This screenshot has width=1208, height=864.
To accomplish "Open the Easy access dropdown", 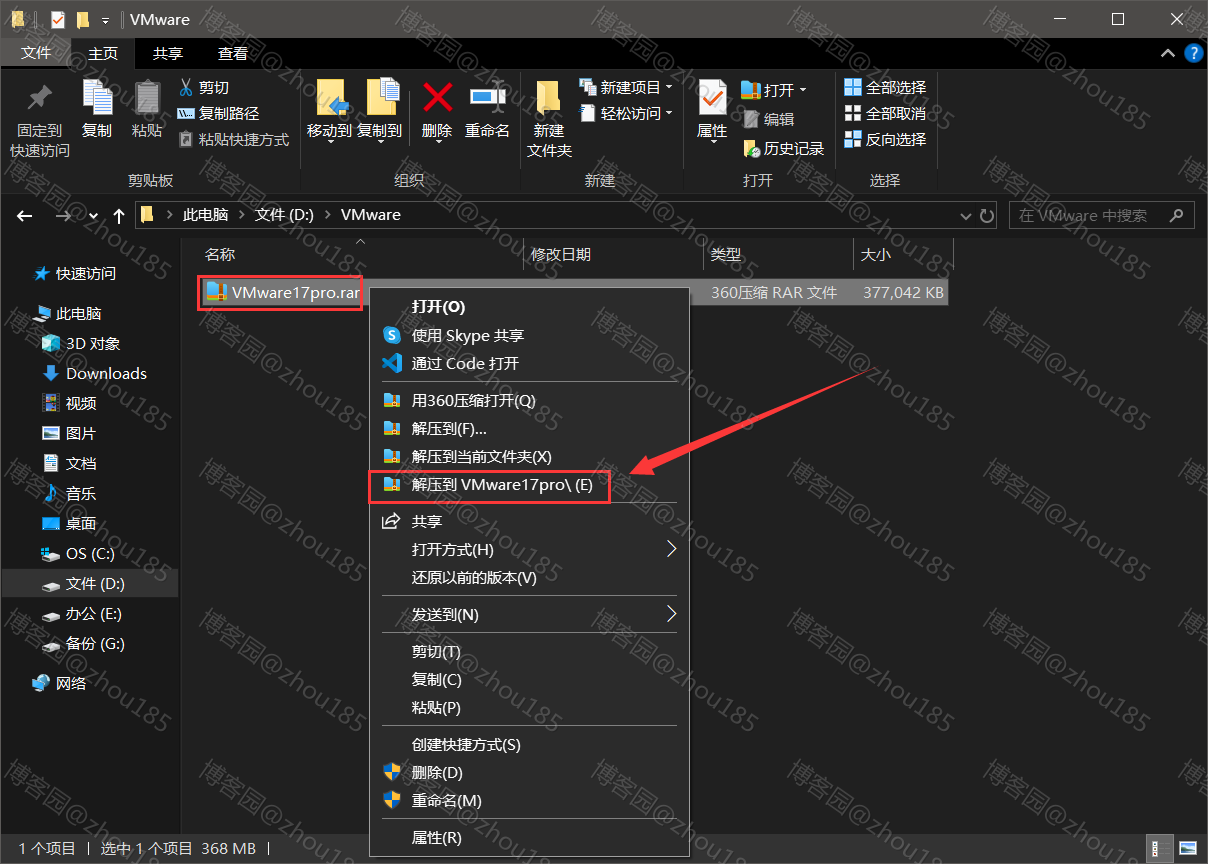I will (626, 114).
